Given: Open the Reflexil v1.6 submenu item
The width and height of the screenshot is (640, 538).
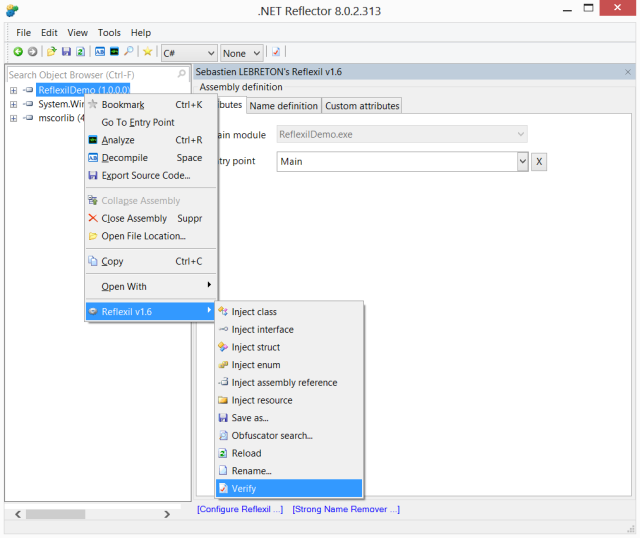Looking at the screenshot, I should click(x=151, y=312).
